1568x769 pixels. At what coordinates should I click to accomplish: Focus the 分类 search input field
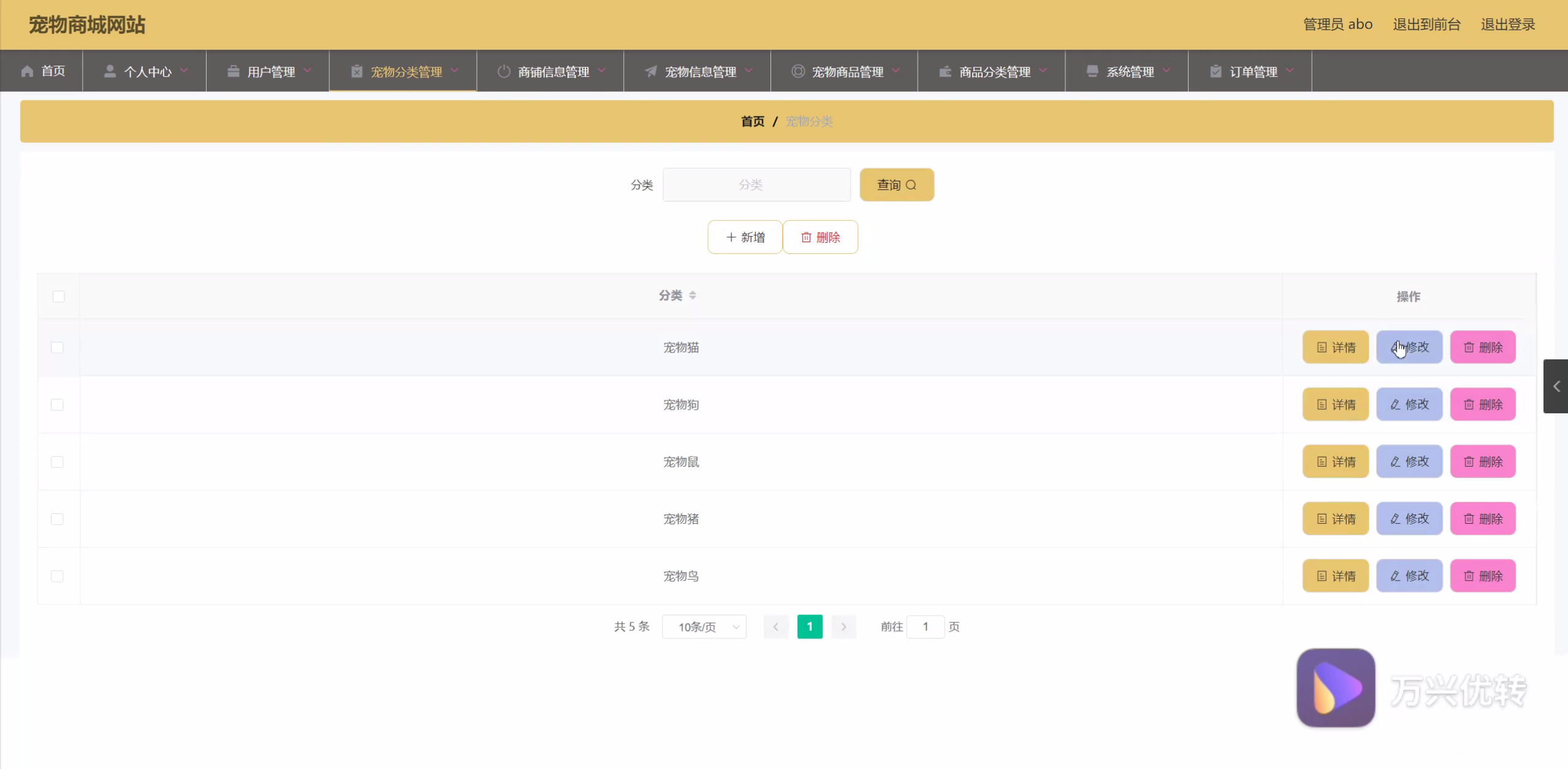(x=756, y=185)
